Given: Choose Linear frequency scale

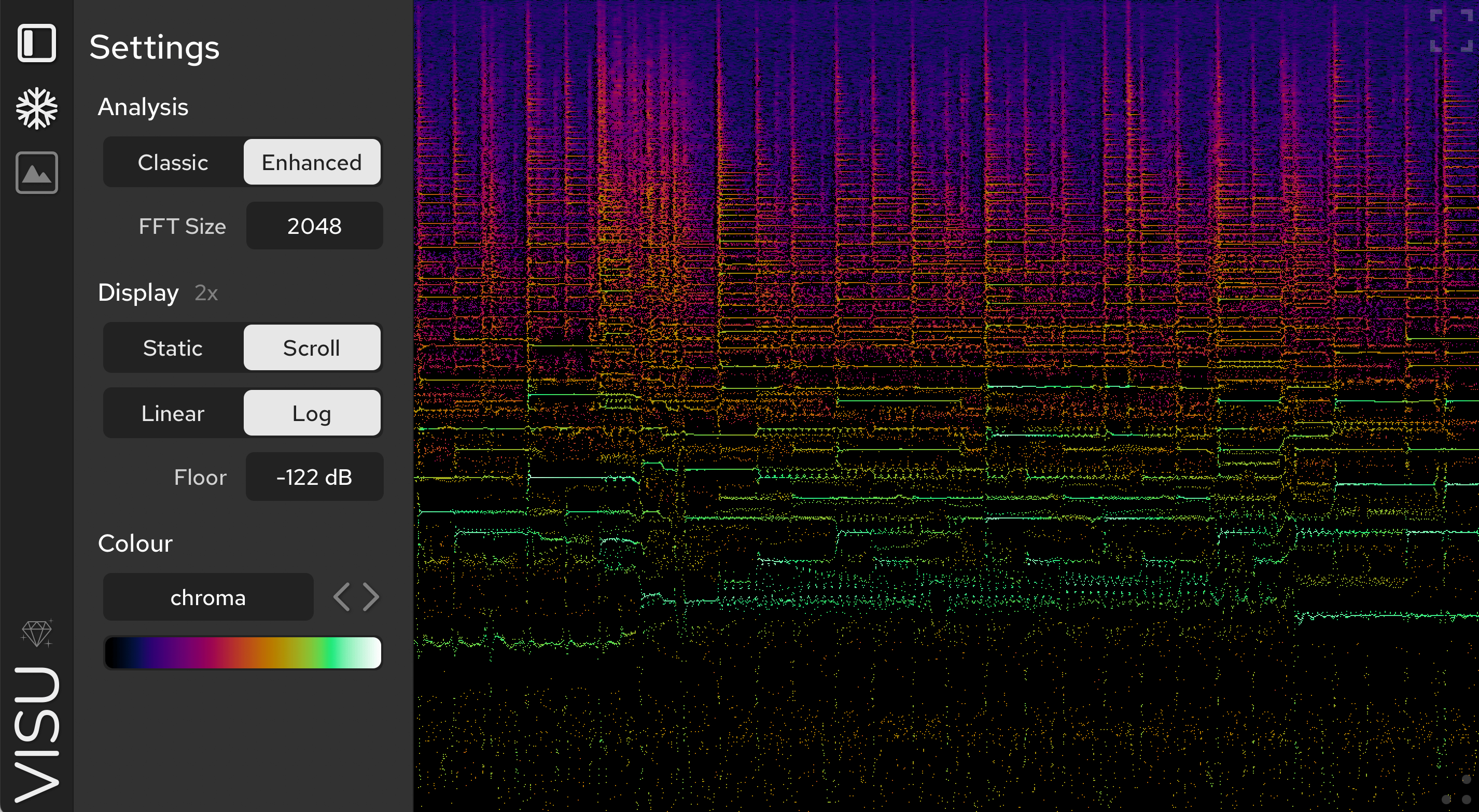Looking at the screenshot, I should (173, 413).
